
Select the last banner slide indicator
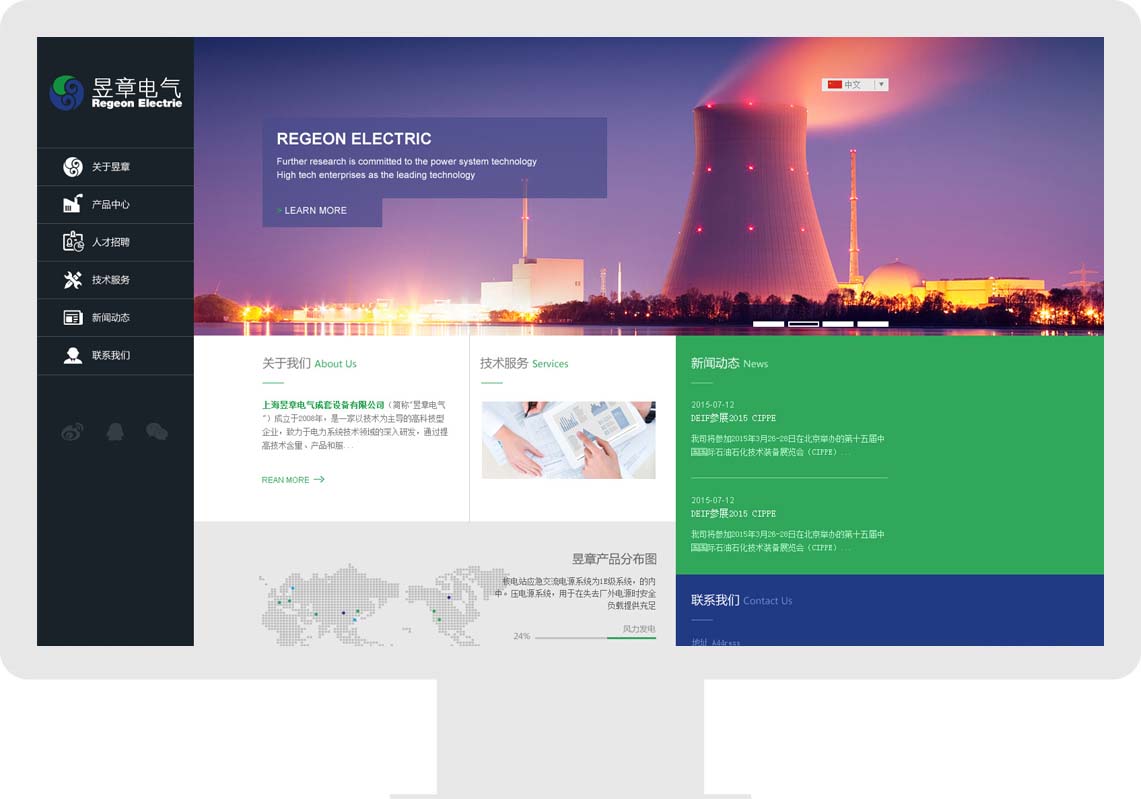click(x=873, y=324)
